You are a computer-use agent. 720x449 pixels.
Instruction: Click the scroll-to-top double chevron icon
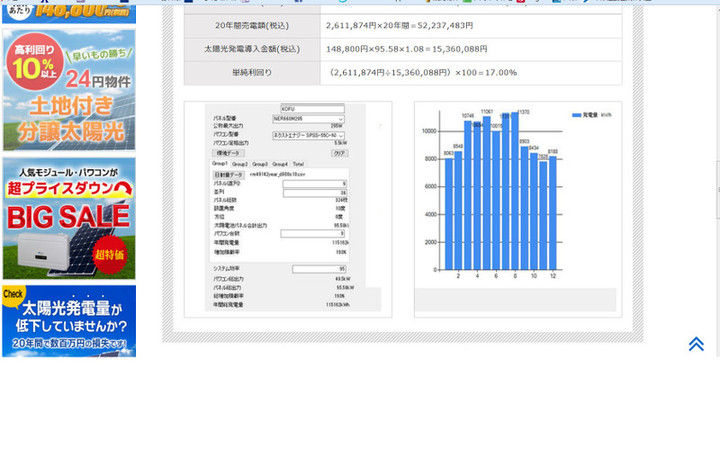click(696, 344)
